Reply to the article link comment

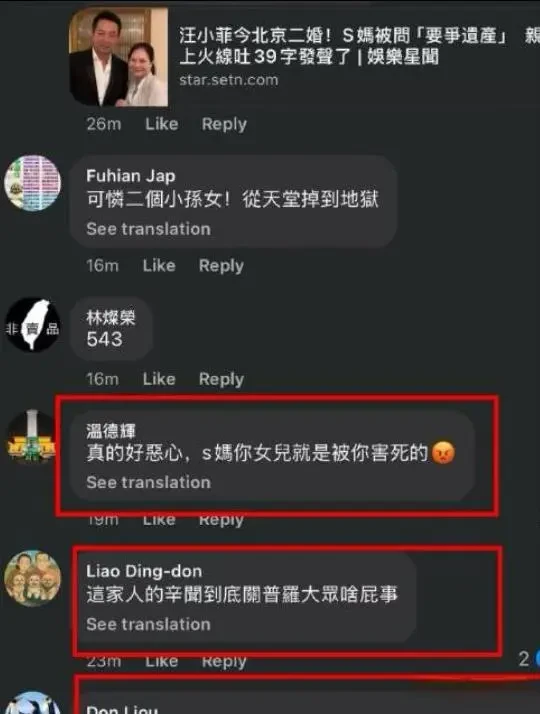point(224,124)
